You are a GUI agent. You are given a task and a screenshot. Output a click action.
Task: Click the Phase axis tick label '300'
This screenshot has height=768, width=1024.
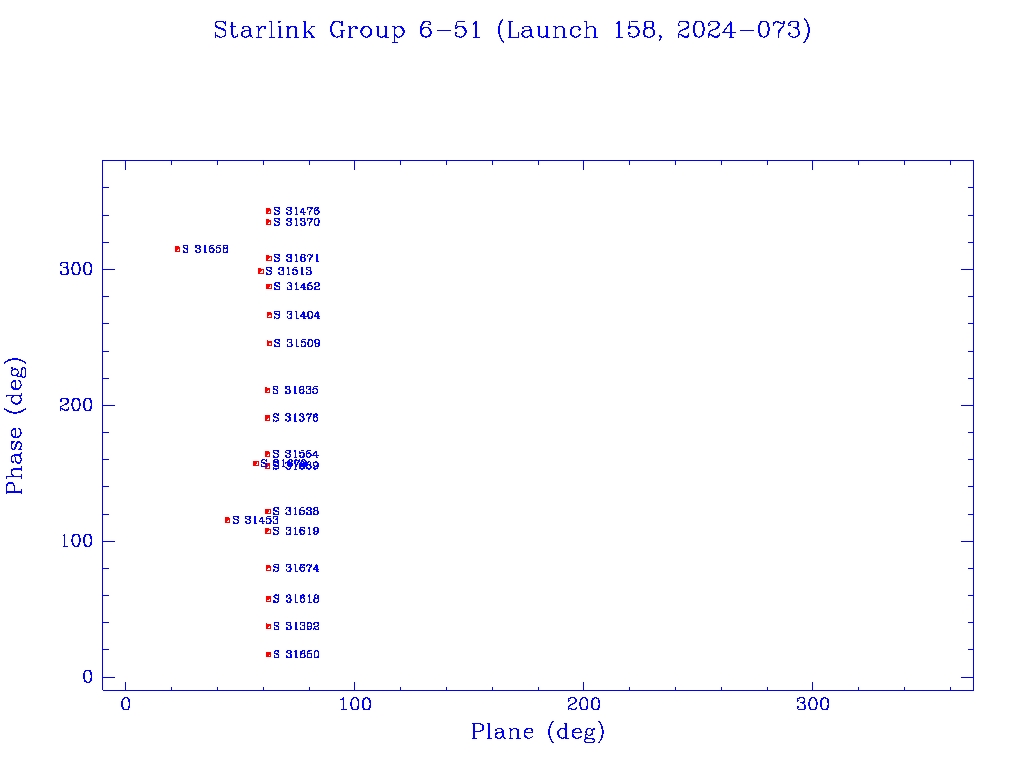pos(76,269)
